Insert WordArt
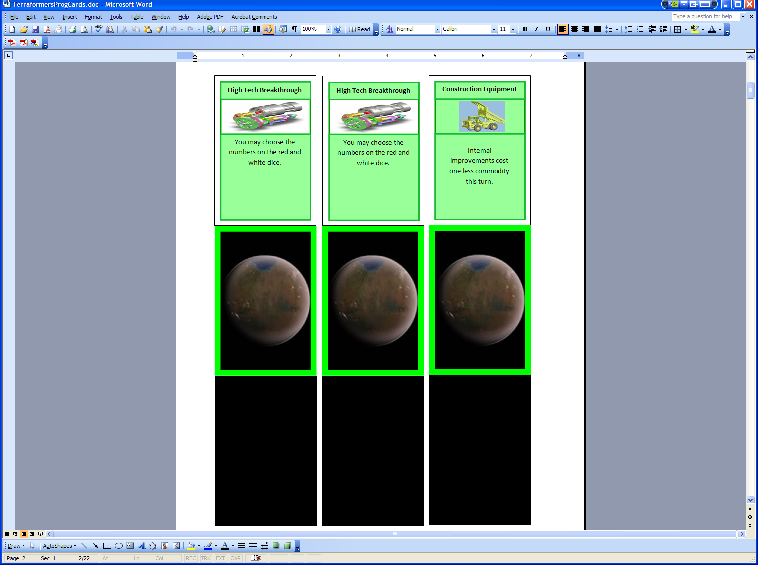This screenshot has height=567, width=760. coord(142,546)
